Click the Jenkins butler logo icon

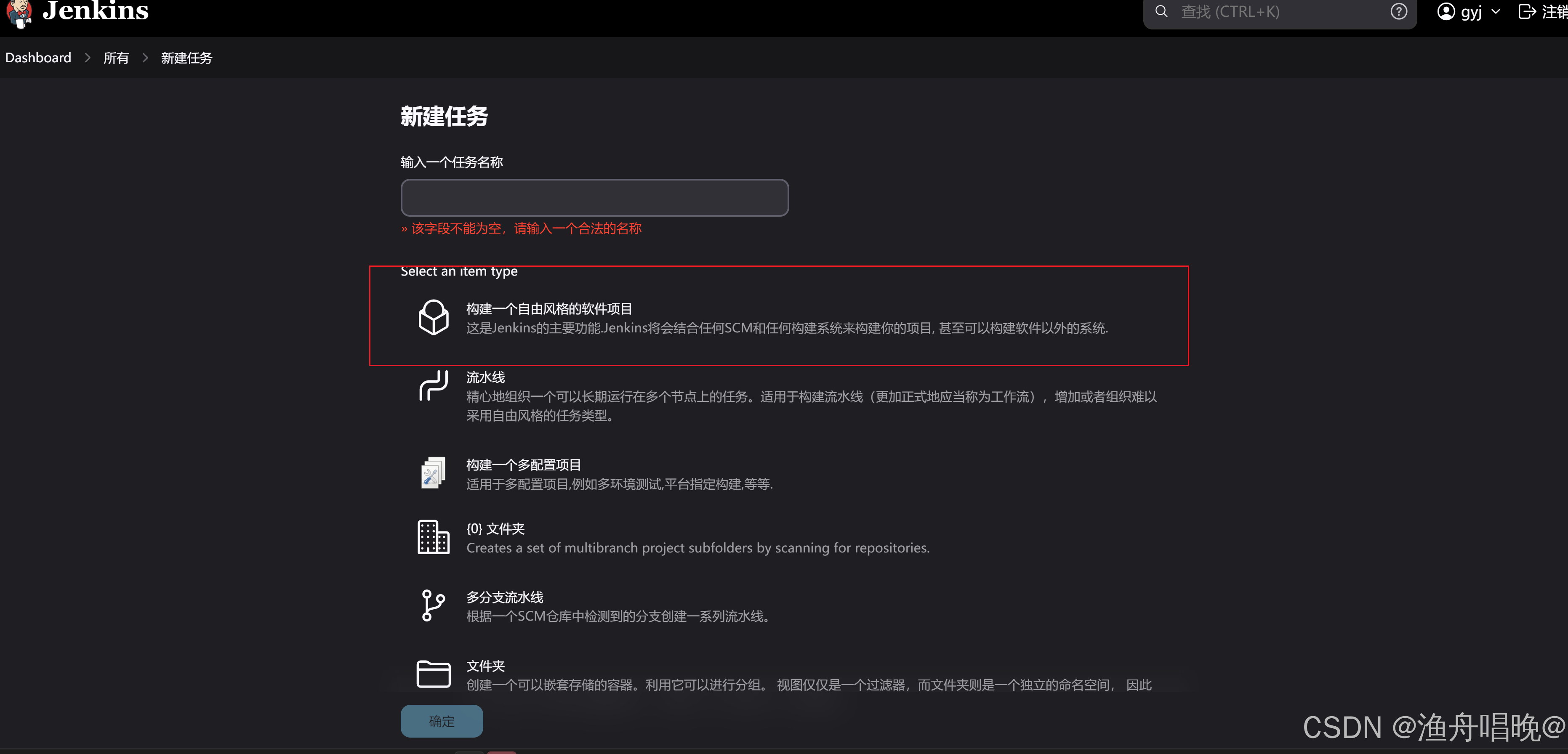19,13
